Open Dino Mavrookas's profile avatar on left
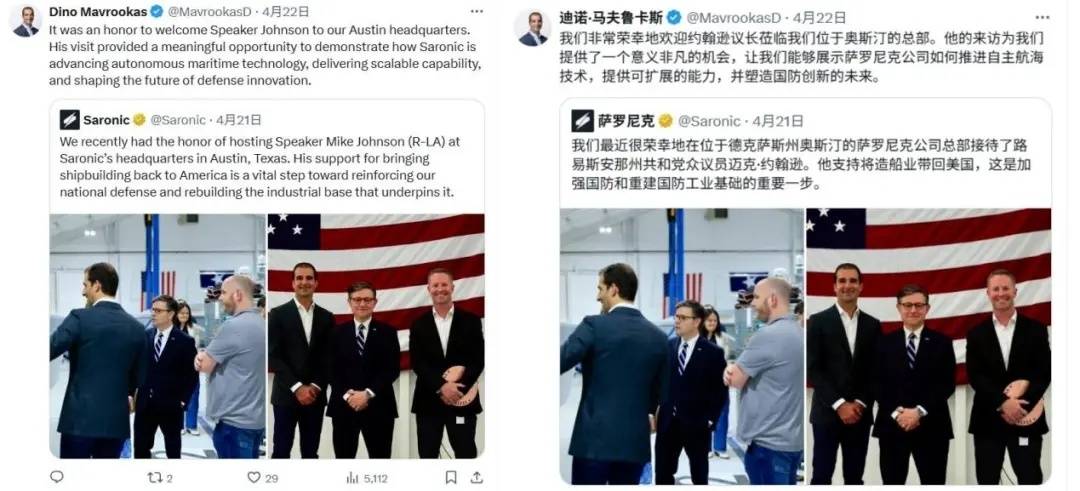This screenshot has height=491, width=1080. pos(25,21)
